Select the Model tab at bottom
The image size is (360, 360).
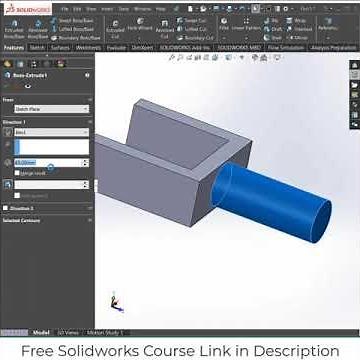(41, 333)
